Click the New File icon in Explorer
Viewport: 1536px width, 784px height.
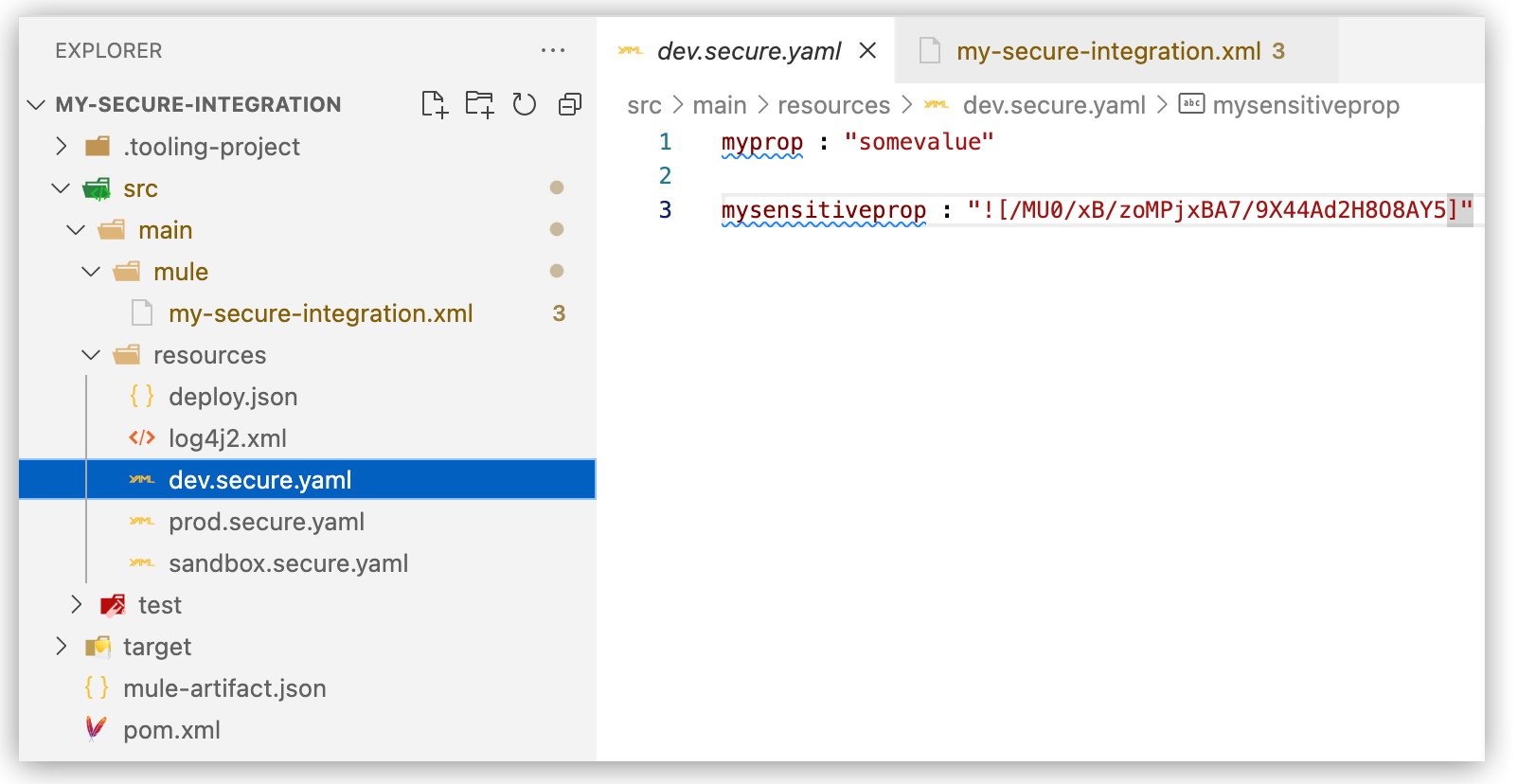[435, 104]
